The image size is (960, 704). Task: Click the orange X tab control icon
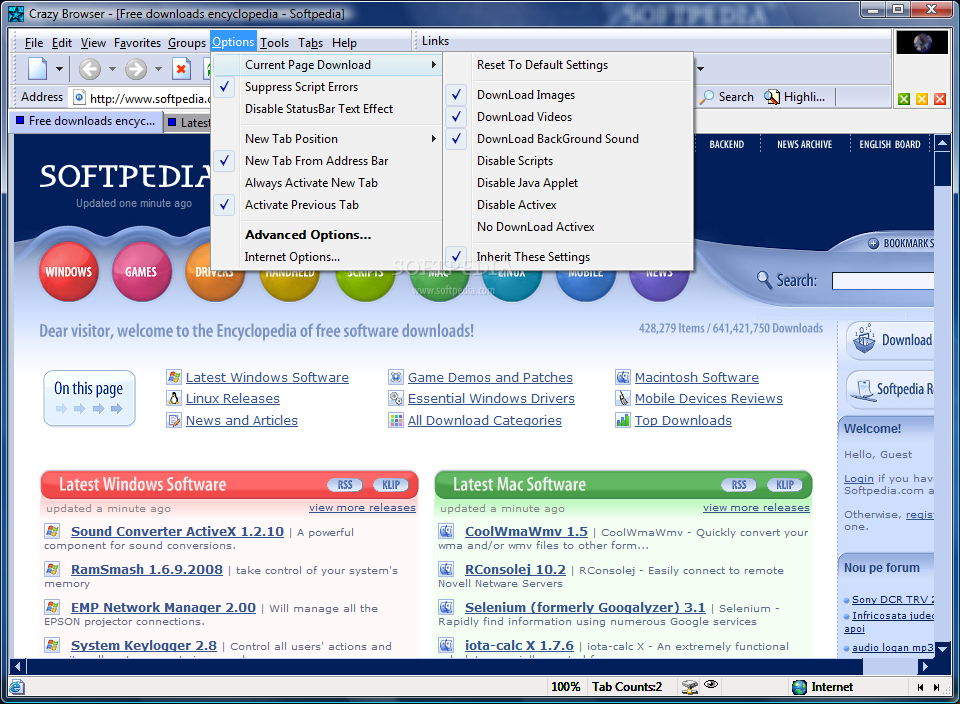(x=922, y=99)
